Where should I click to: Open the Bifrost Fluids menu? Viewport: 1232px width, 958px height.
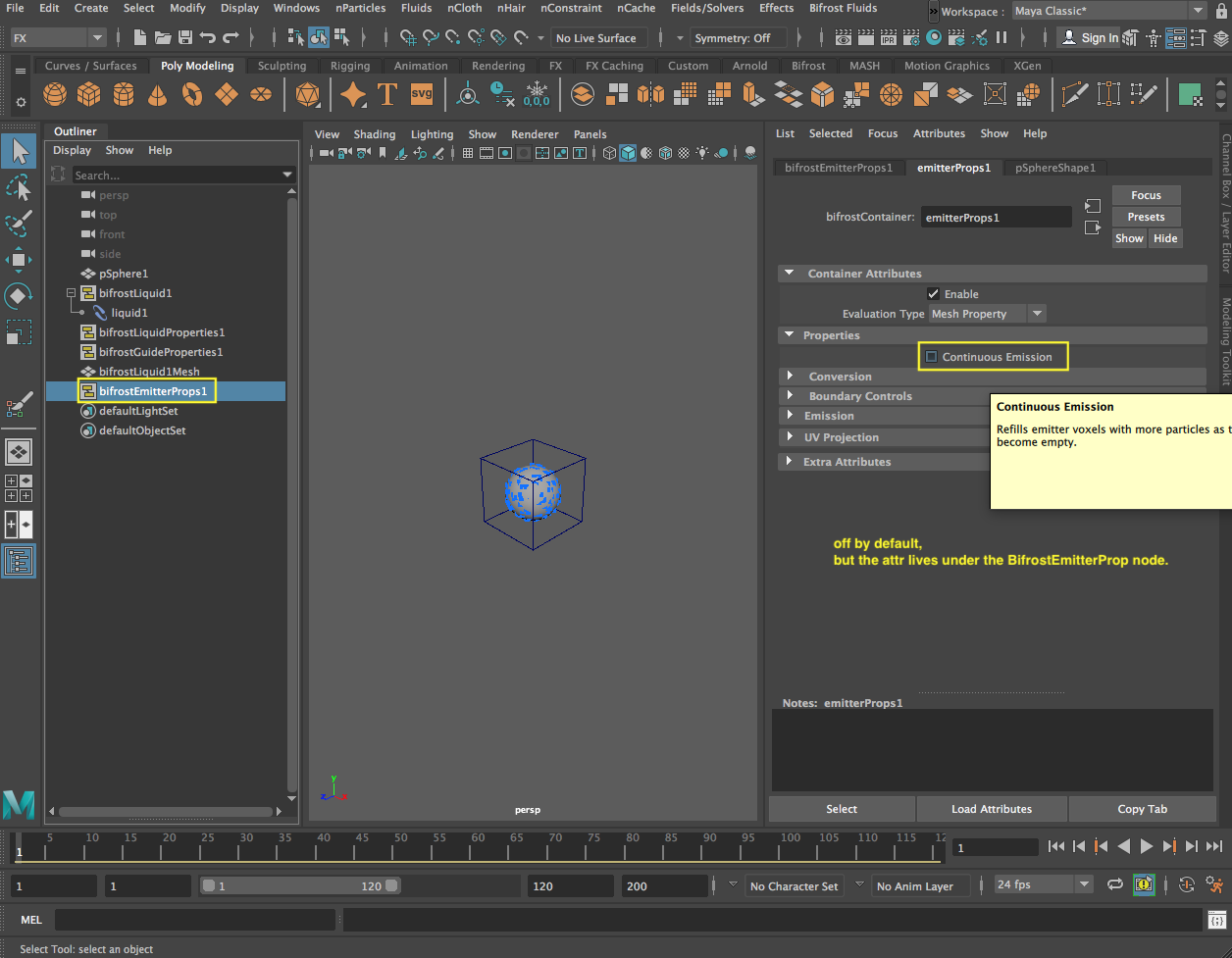pos(843,8)
